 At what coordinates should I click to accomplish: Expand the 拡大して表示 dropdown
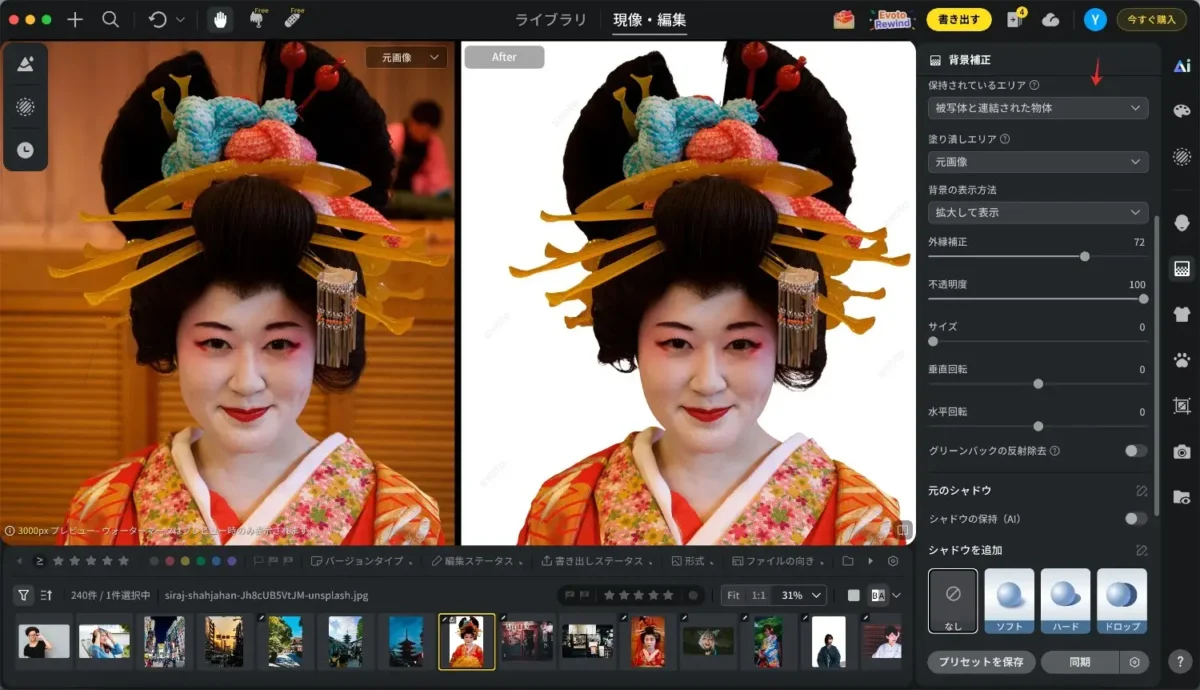pyautogui.click(x=1037, y=212)
